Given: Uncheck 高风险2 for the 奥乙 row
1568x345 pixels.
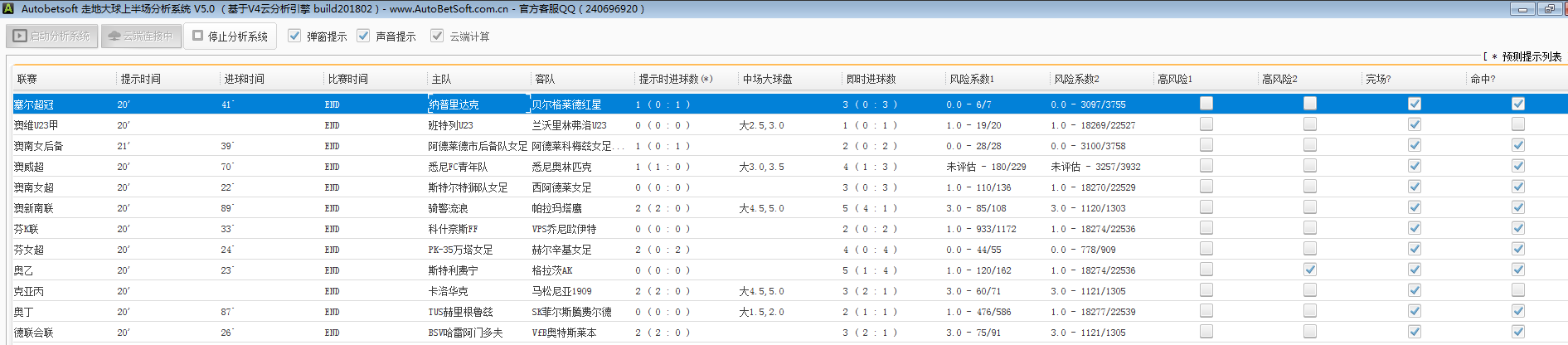Looking at the screenshot, I should tap(1310, 270).
